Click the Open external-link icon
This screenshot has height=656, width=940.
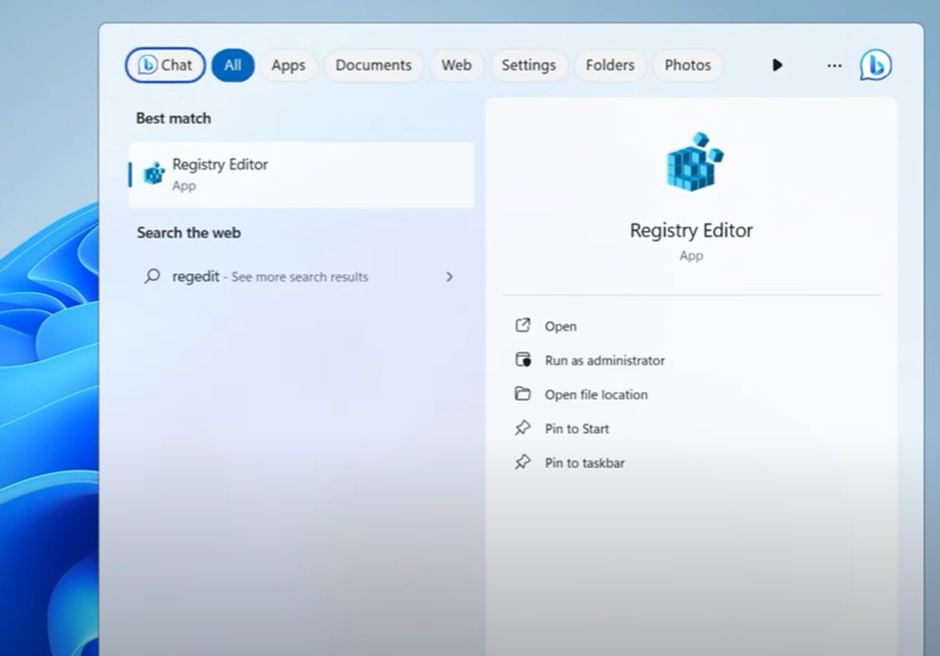point(524,326)
